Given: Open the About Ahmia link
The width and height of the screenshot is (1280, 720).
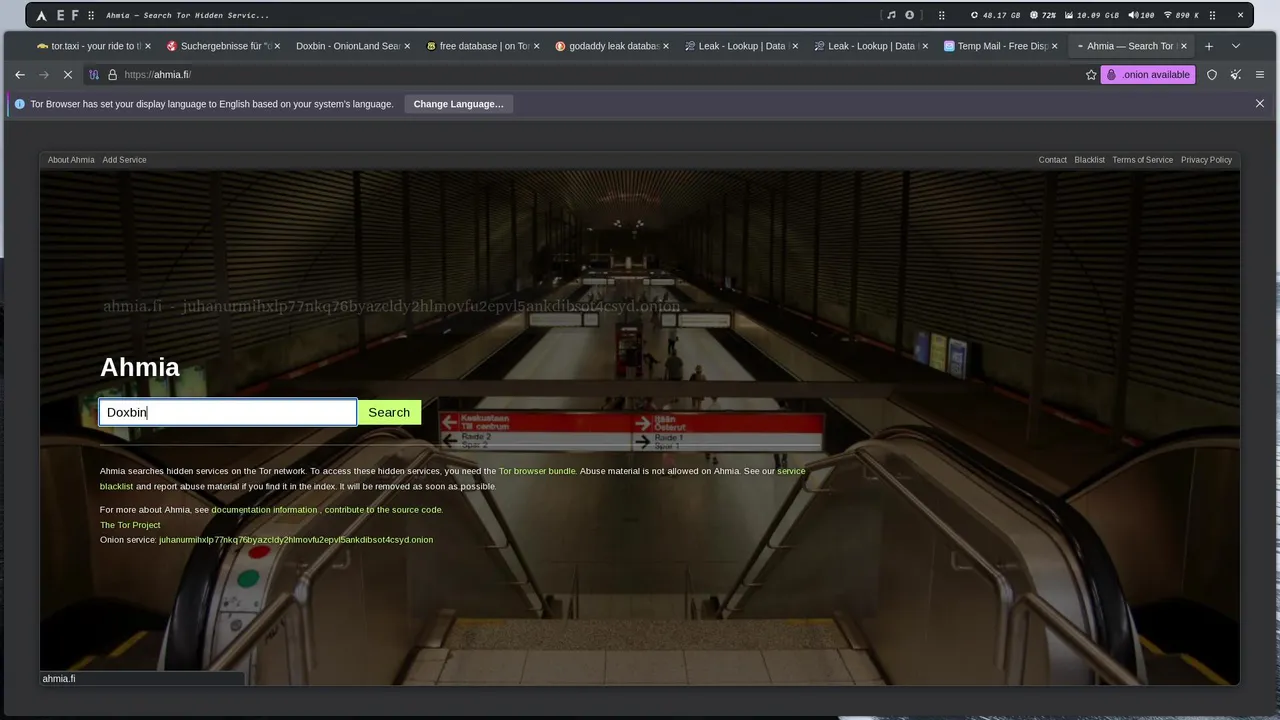Looking at the screenshot, I should (x=71, y=160).
